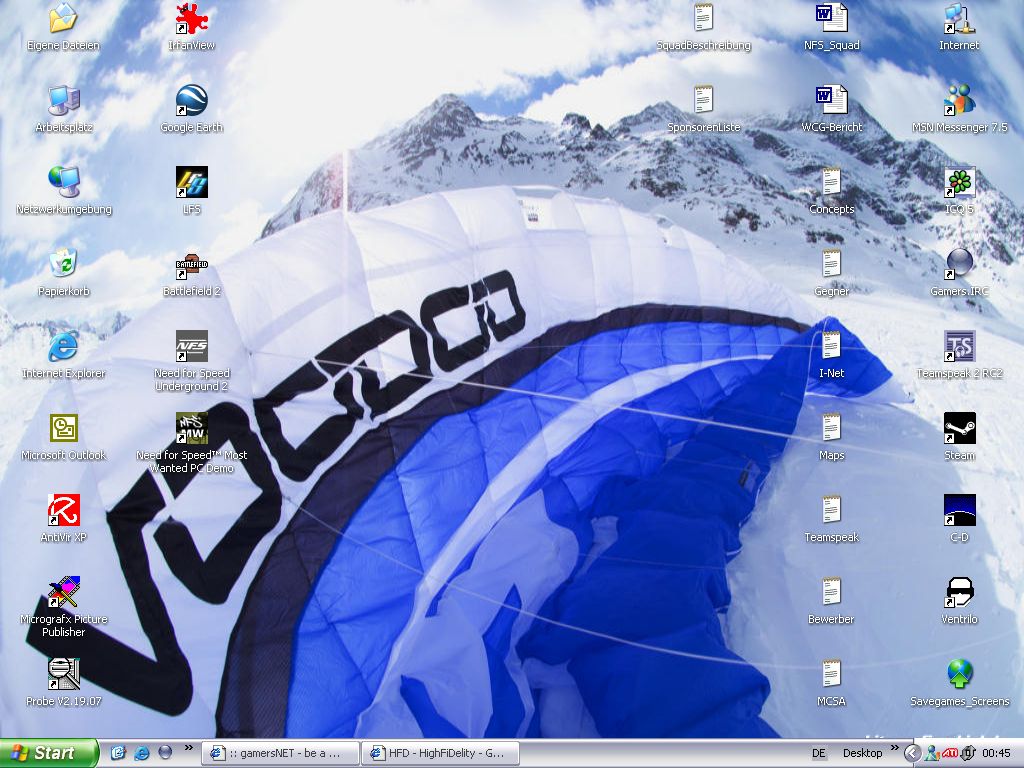Expand the Quick Launch overflow chevron
Image resolution: width=1024 pixels, height=768 pixels.
[188, 749]
